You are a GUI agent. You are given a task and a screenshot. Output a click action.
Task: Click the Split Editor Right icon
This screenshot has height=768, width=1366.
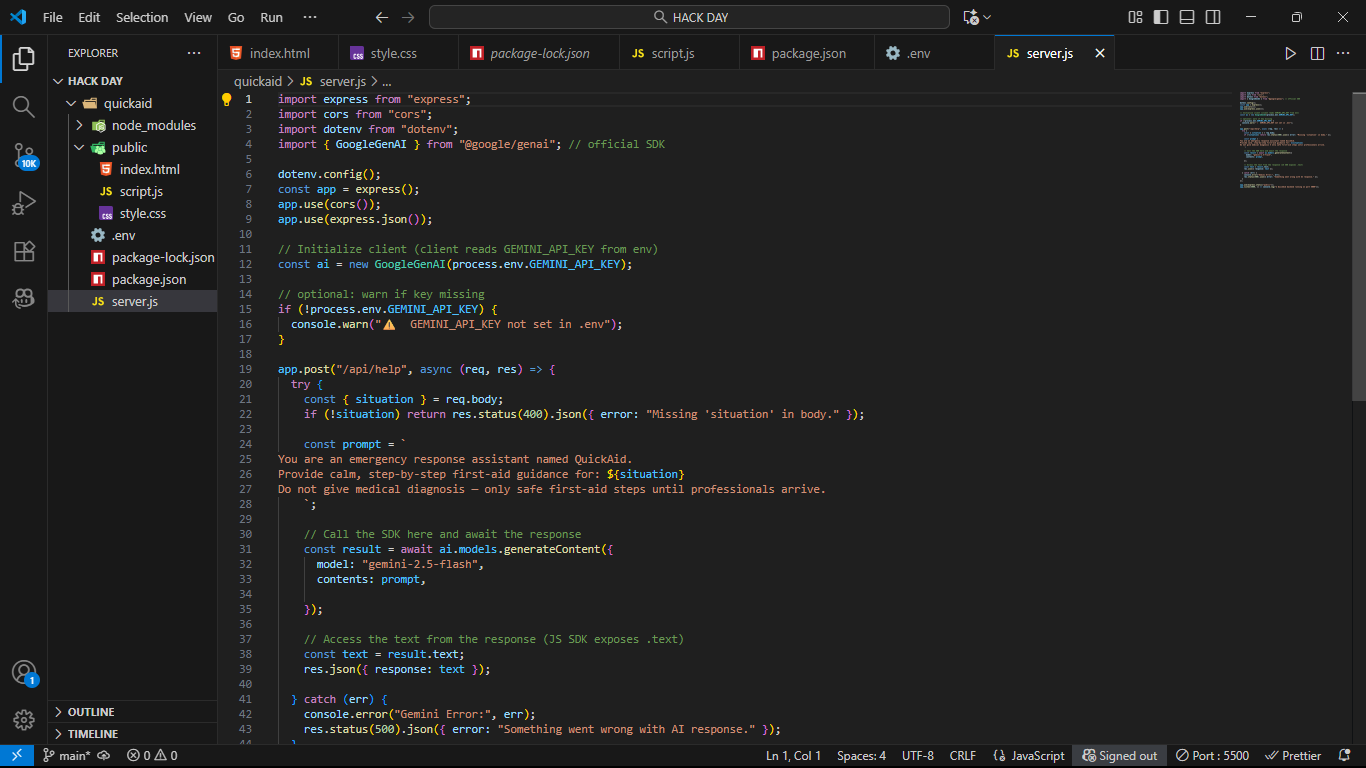(x=1317, y=53)
